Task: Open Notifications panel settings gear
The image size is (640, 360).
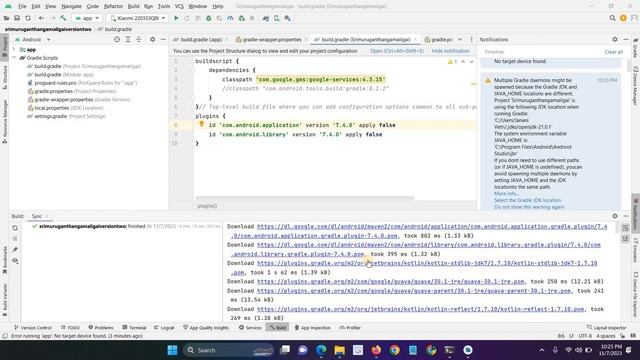Action: coord(615,39)
